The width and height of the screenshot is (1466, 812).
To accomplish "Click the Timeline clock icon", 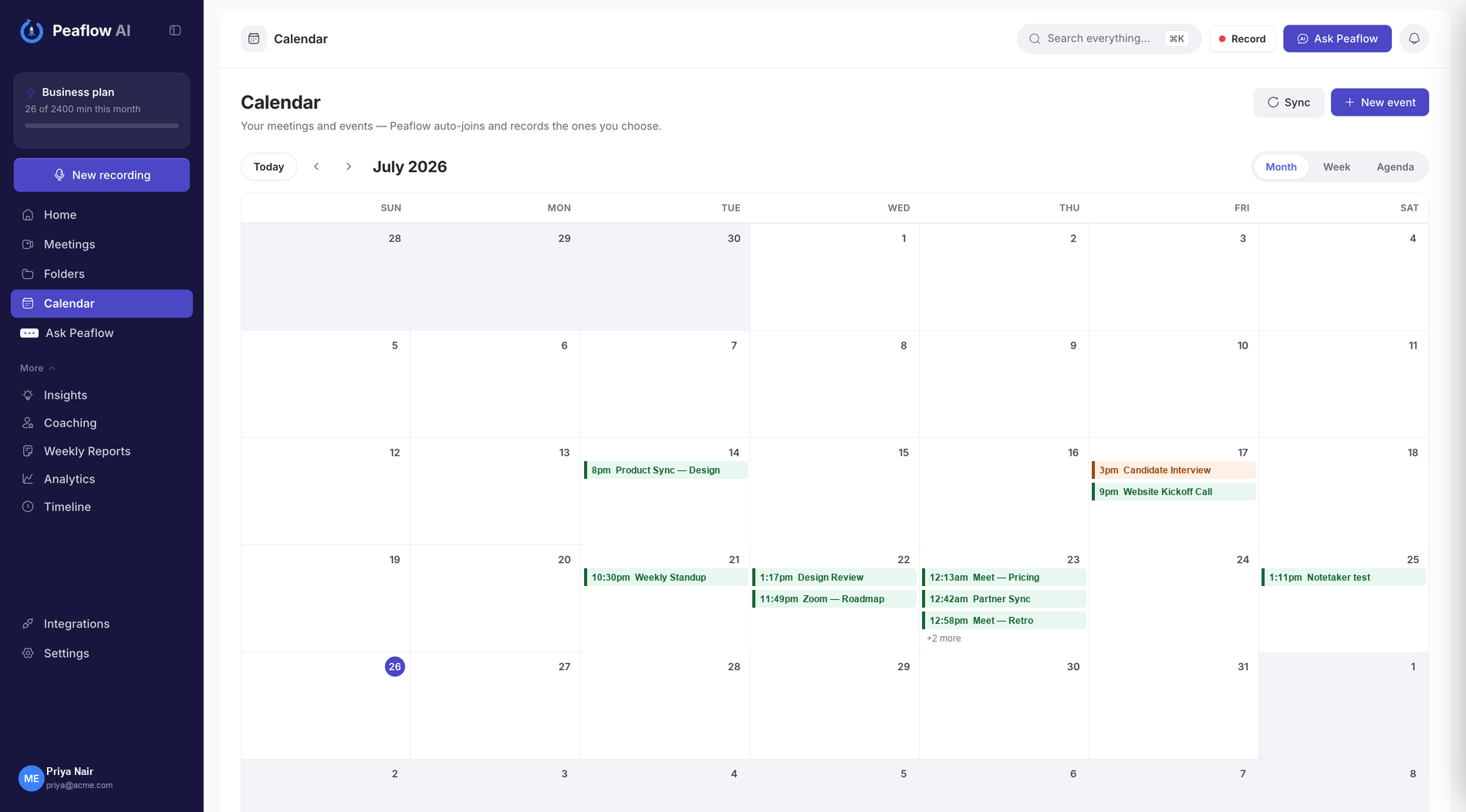I will pyautogui.click(x=28, y=507).
